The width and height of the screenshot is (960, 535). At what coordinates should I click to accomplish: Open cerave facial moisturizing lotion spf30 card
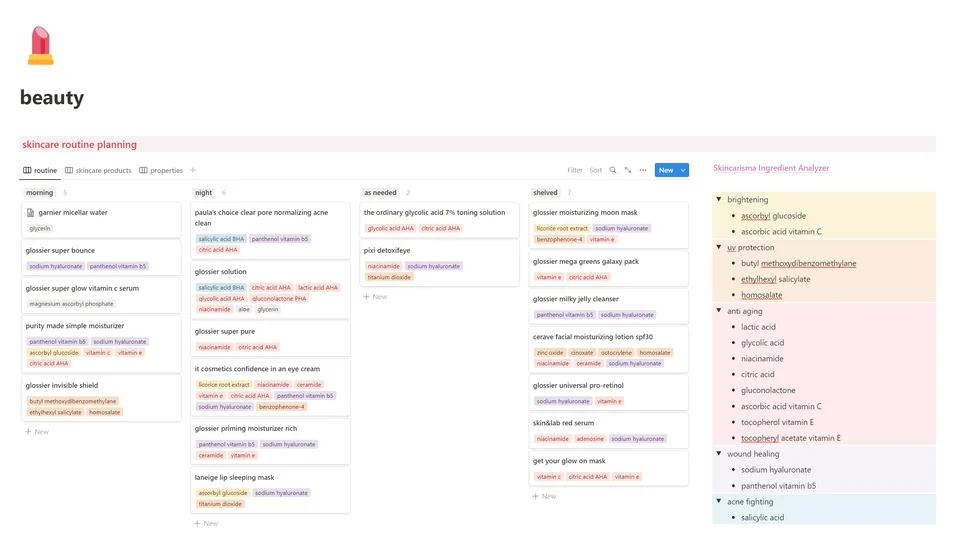pyautogui.click(x=609, y=350)
